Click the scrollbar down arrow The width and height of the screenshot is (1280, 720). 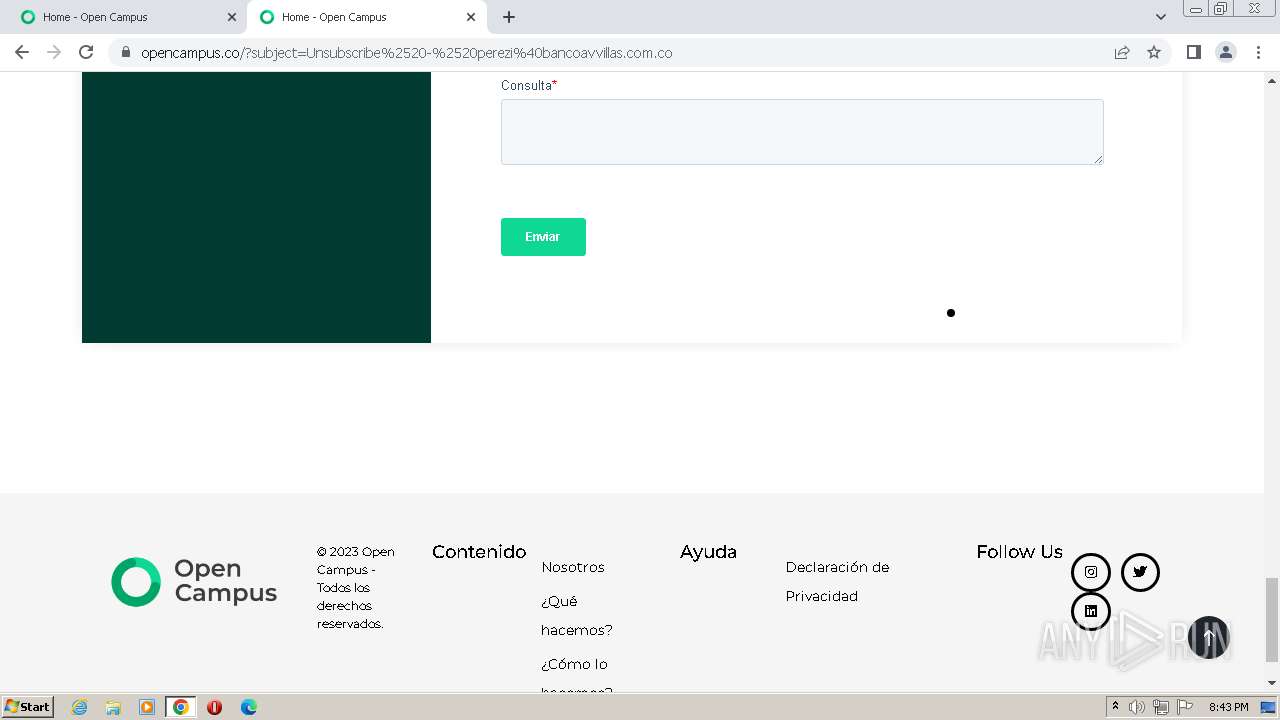[1272, 683]
